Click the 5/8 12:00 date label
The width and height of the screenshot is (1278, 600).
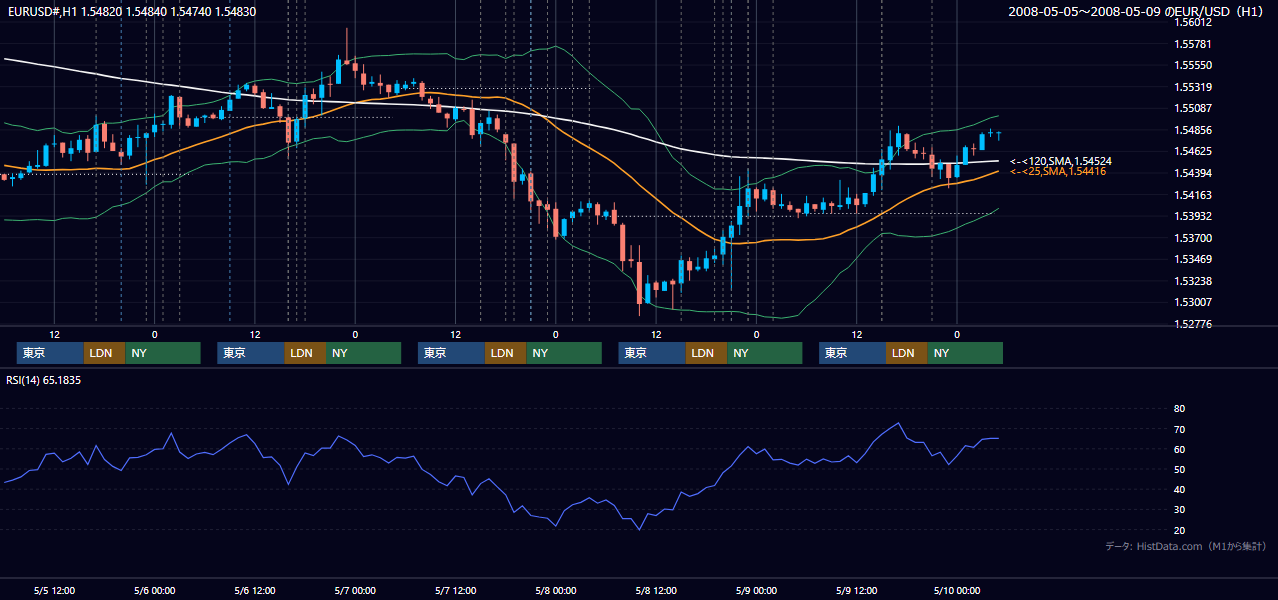click(x=656, y=590)
